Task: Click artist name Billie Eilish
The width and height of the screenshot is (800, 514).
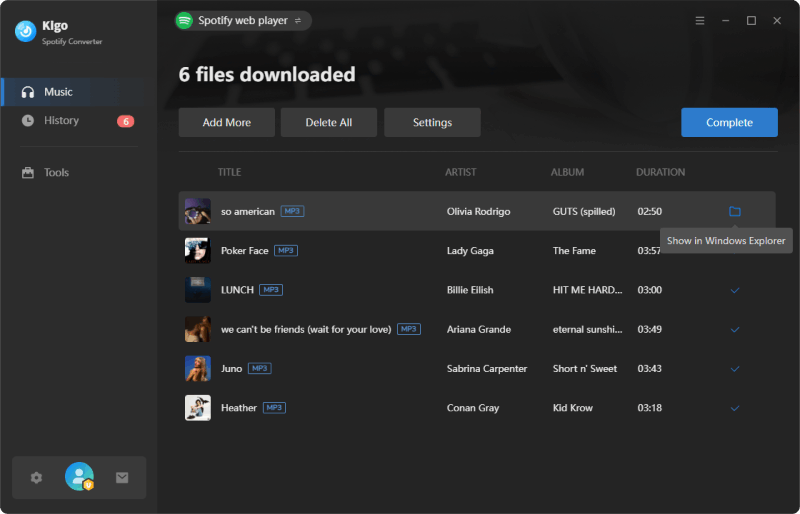Action: (470, 290)
